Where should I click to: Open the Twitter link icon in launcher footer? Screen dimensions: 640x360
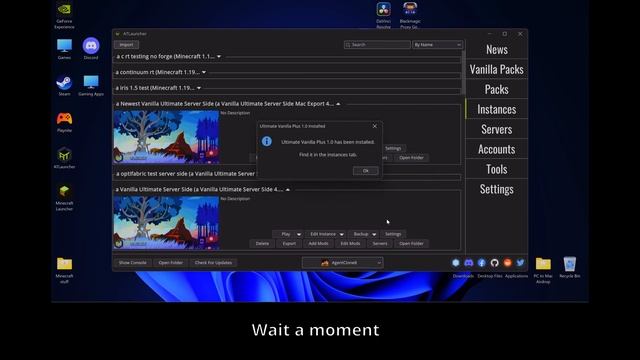pos(520,263)
